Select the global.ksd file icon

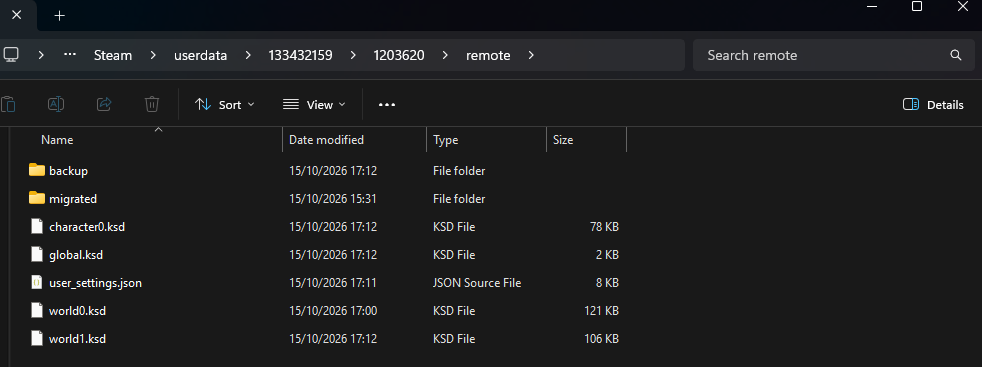(x=38, y=254)
